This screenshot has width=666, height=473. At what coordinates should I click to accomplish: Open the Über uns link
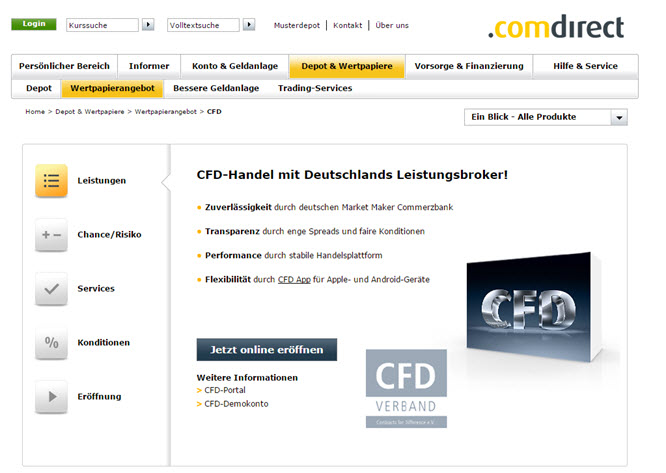pos(392,25)
